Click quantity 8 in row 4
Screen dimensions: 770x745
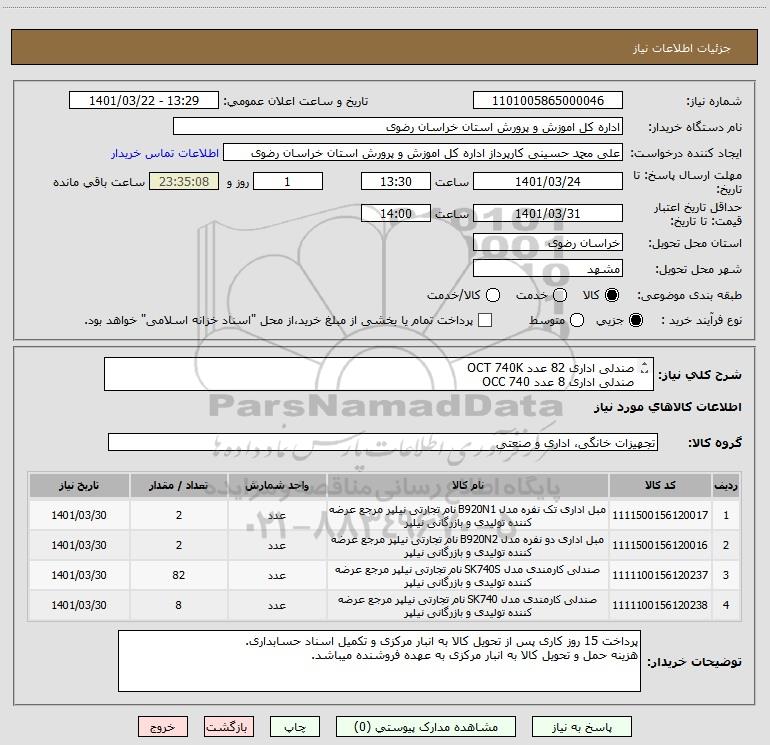coord(178,605)
